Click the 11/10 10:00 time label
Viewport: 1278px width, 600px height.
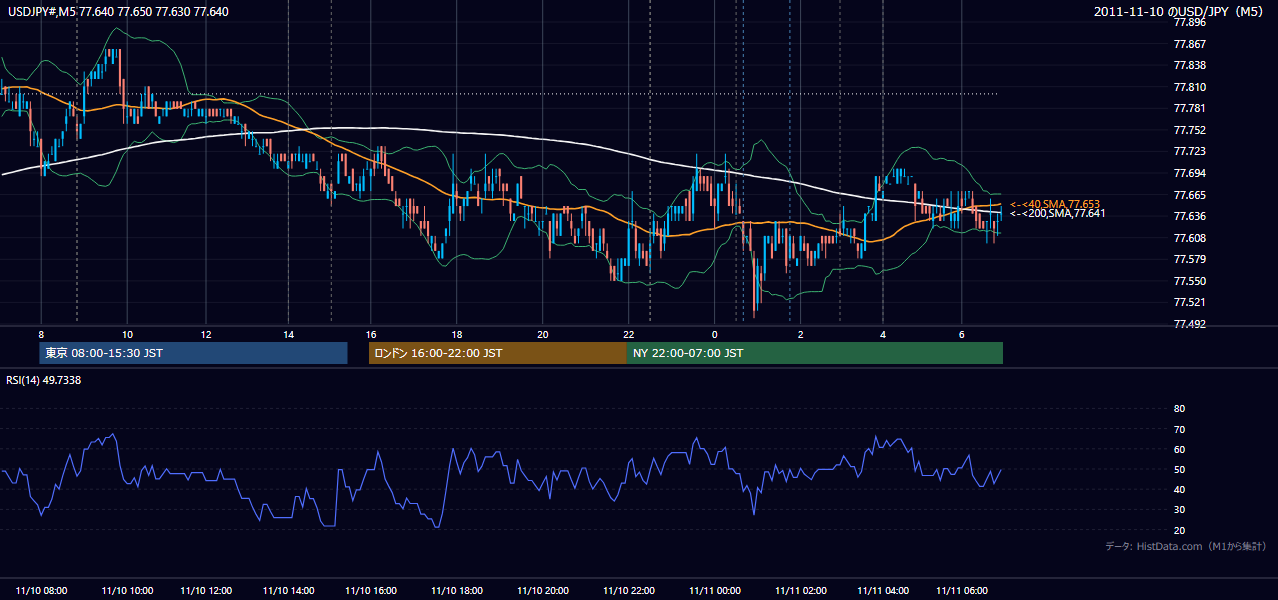pyautogui.click(x=127, y=591)
